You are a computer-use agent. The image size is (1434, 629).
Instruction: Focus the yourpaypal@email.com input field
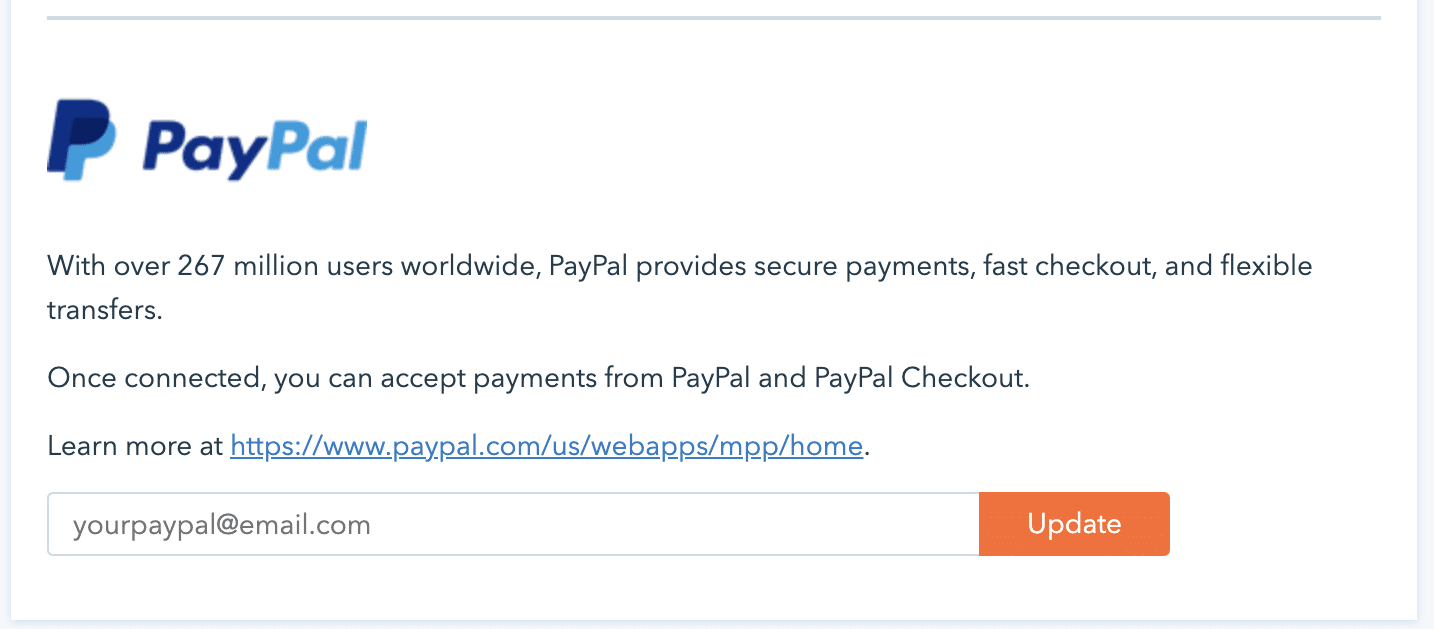pyautogui.click(x=512, y=524)
